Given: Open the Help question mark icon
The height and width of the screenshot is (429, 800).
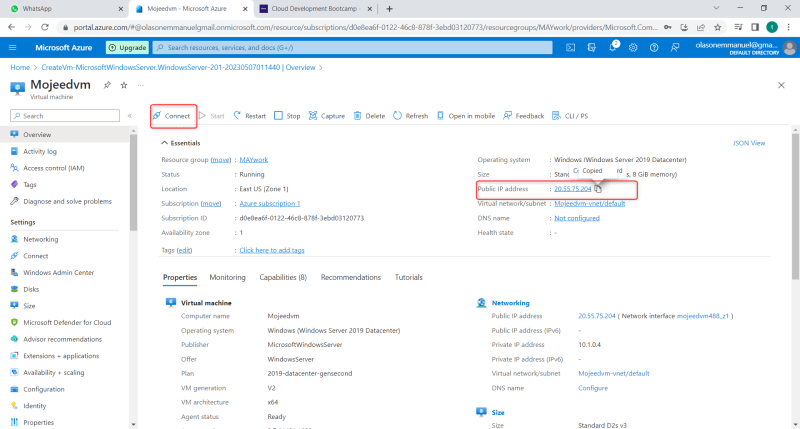Looking at the screenshot, I should 654,47.
